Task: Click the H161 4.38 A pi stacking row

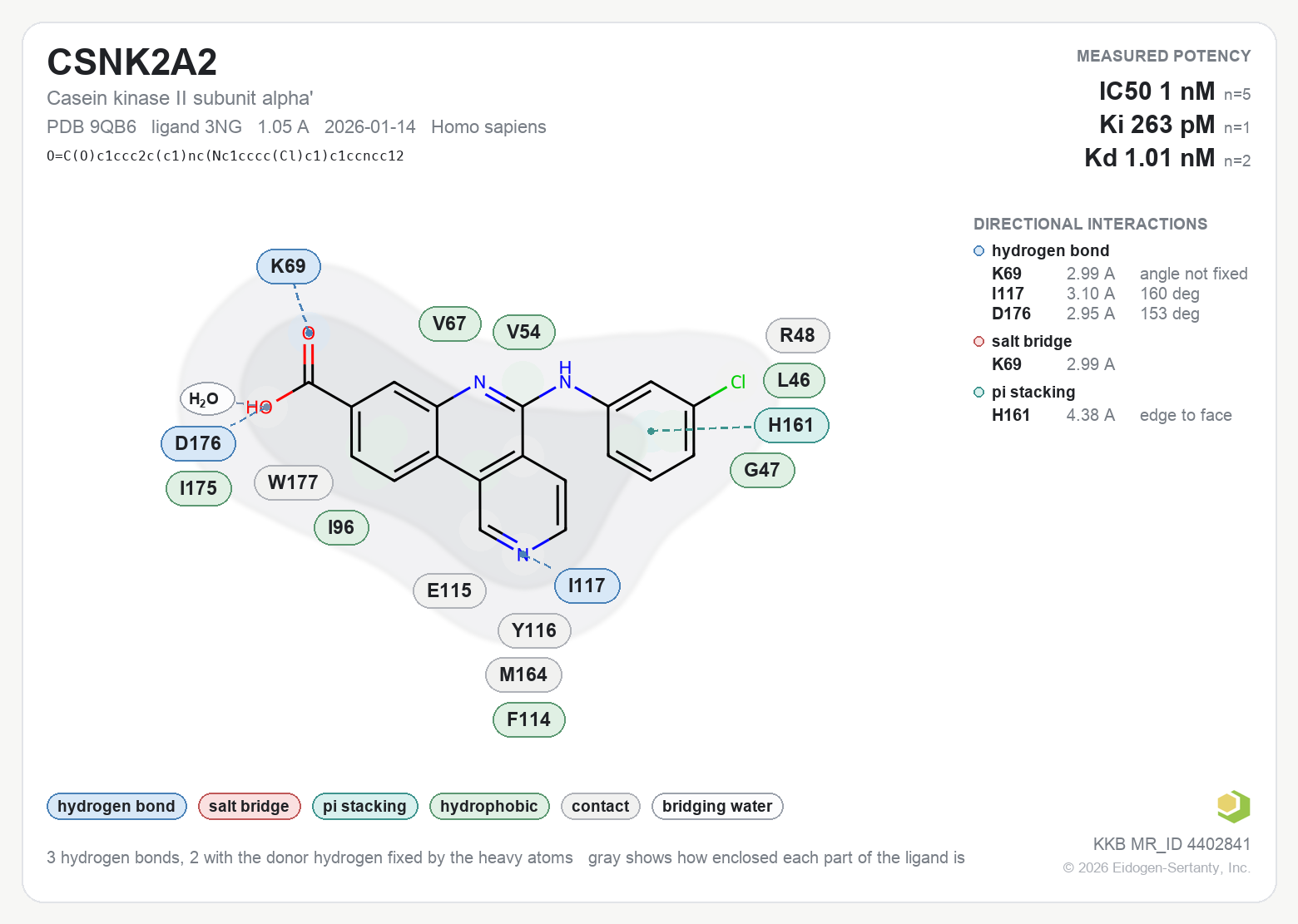Action: (1111, 415)
